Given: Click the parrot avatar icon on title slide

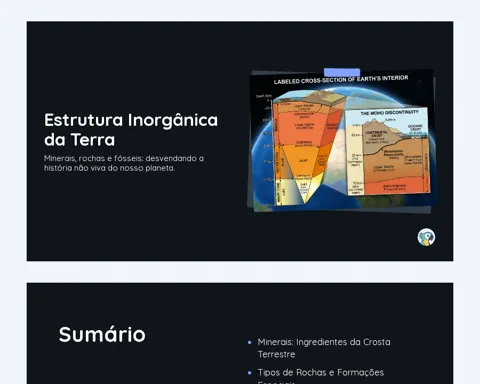Looking at the screenshot, I should [426, 237].
